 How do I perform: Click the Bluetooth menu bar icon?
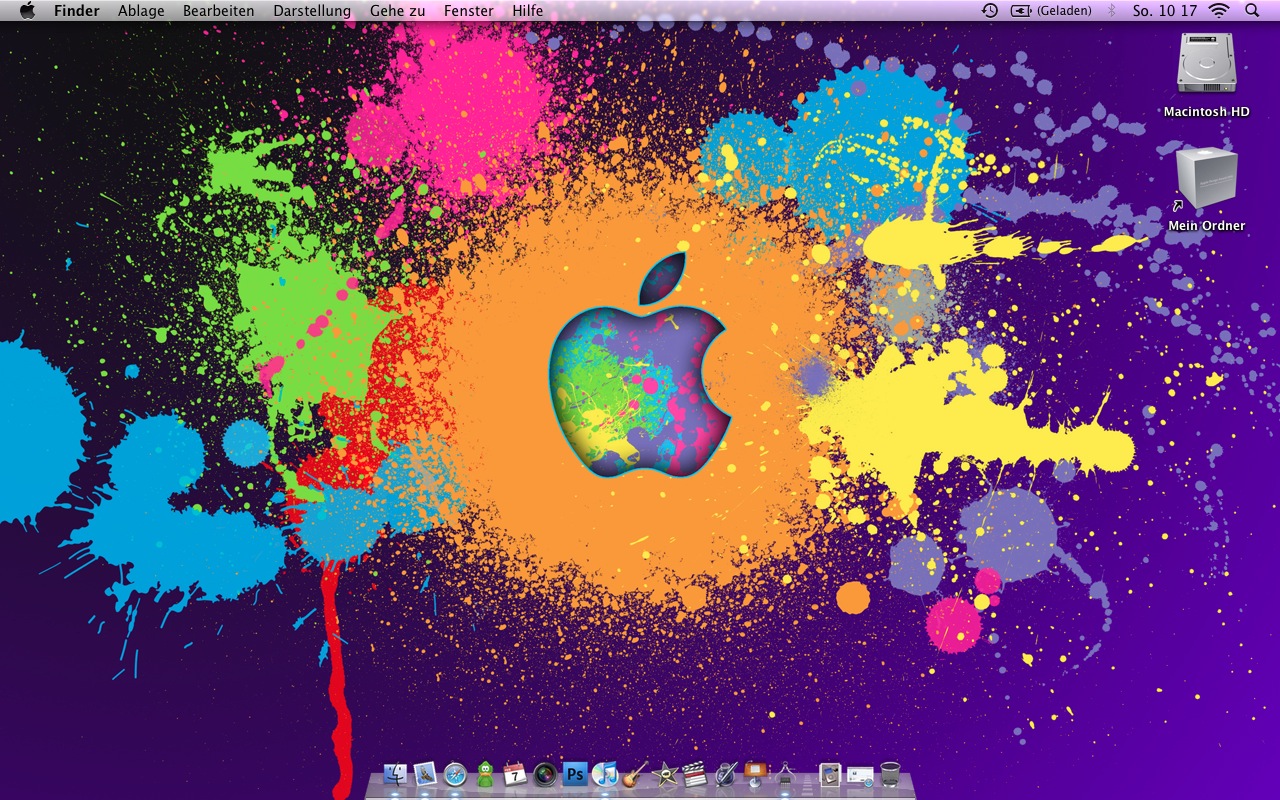1112,11
